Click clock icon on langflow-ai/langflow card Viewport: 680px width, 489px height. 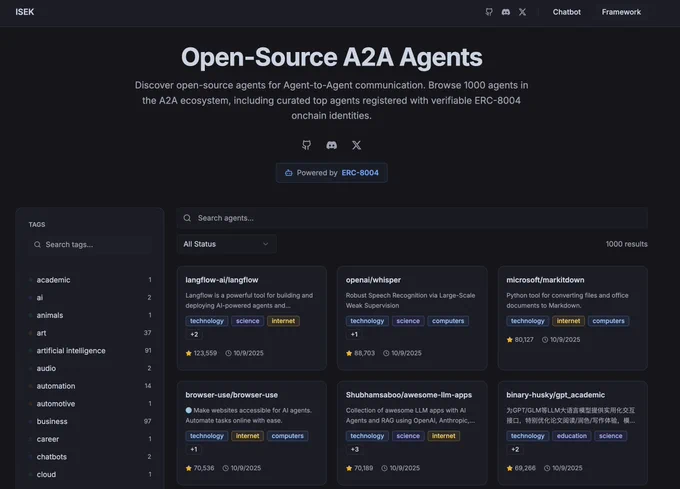229,353
